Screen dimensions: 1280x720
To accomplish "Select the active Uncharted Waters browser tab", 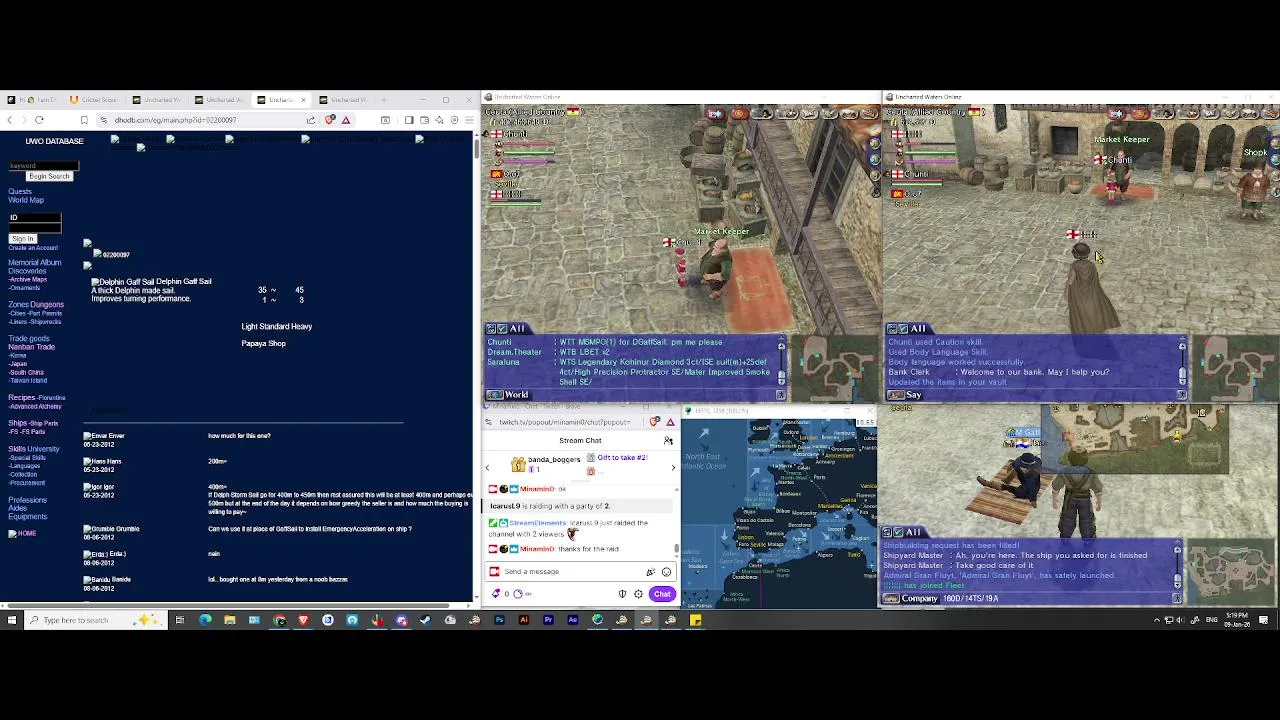I will tap(279, 100).
